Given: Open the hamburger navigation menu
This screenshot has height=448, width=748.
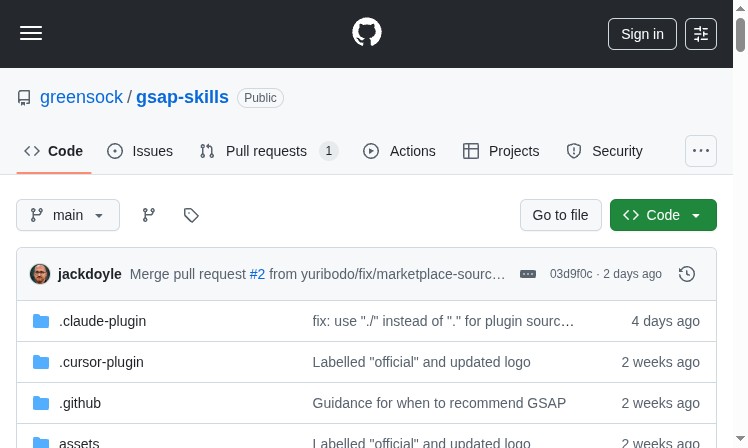Looking at the screenshot, I should 31,33.
